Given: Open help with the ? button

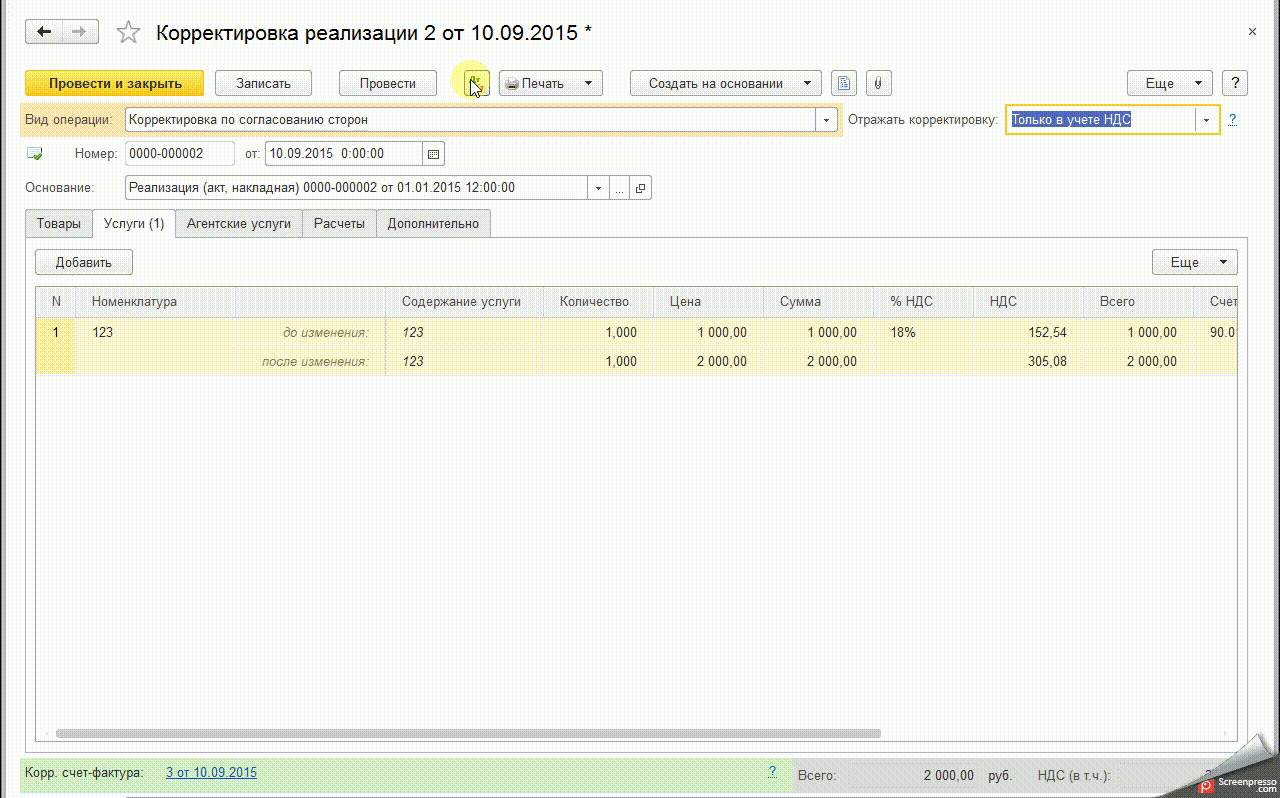Looking at the screenshot, I should coord(1235,83).
